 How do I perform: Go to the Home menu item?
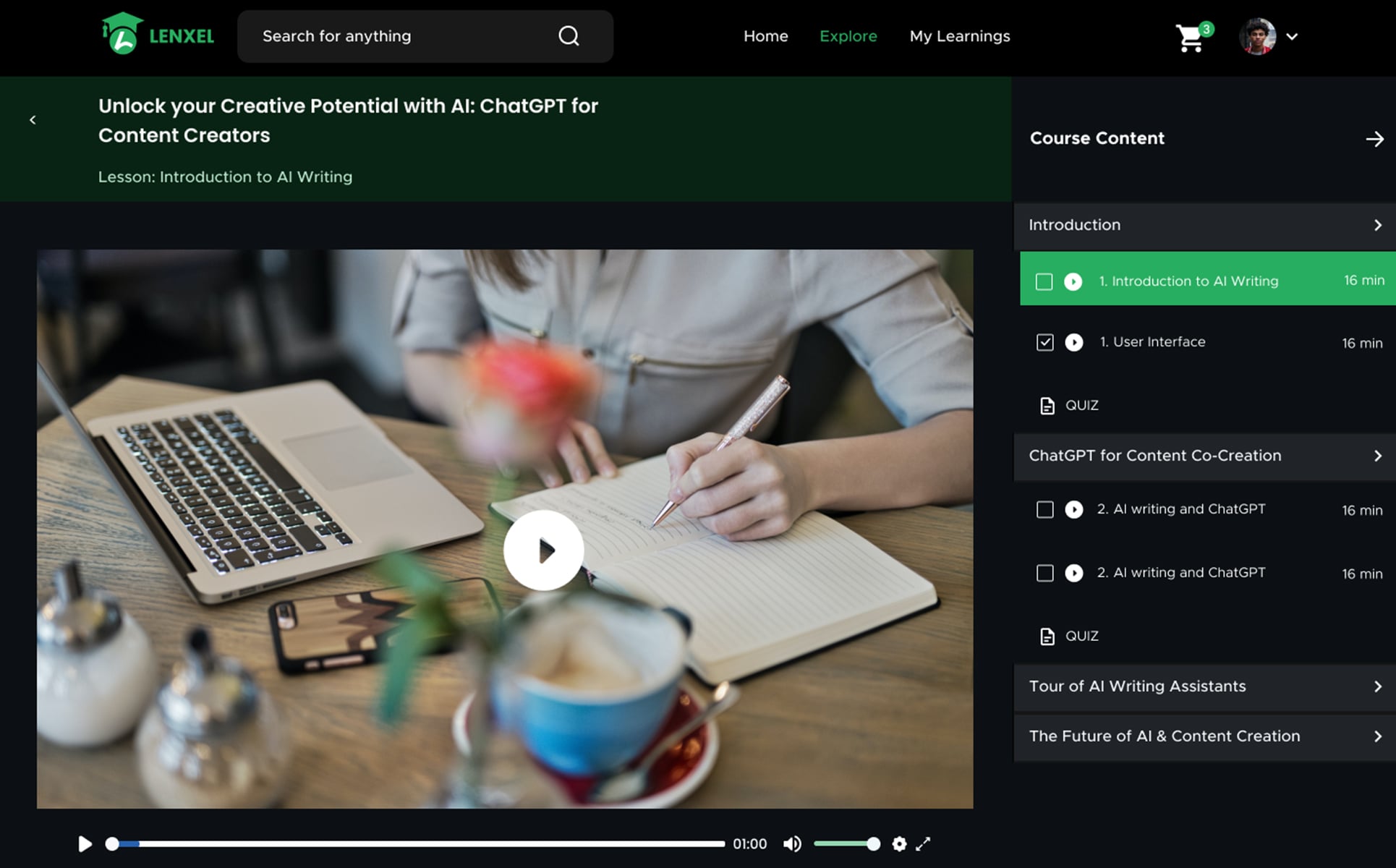pyautogui.click(x=765, y=36)
